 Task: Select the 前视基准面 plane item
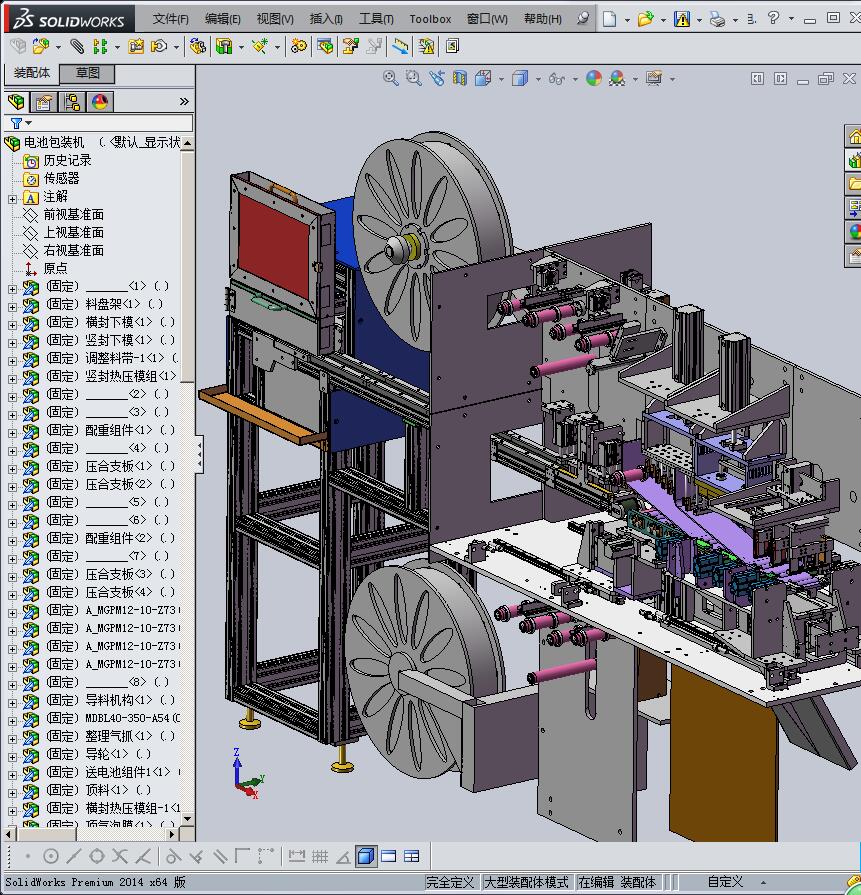(73, 214)
